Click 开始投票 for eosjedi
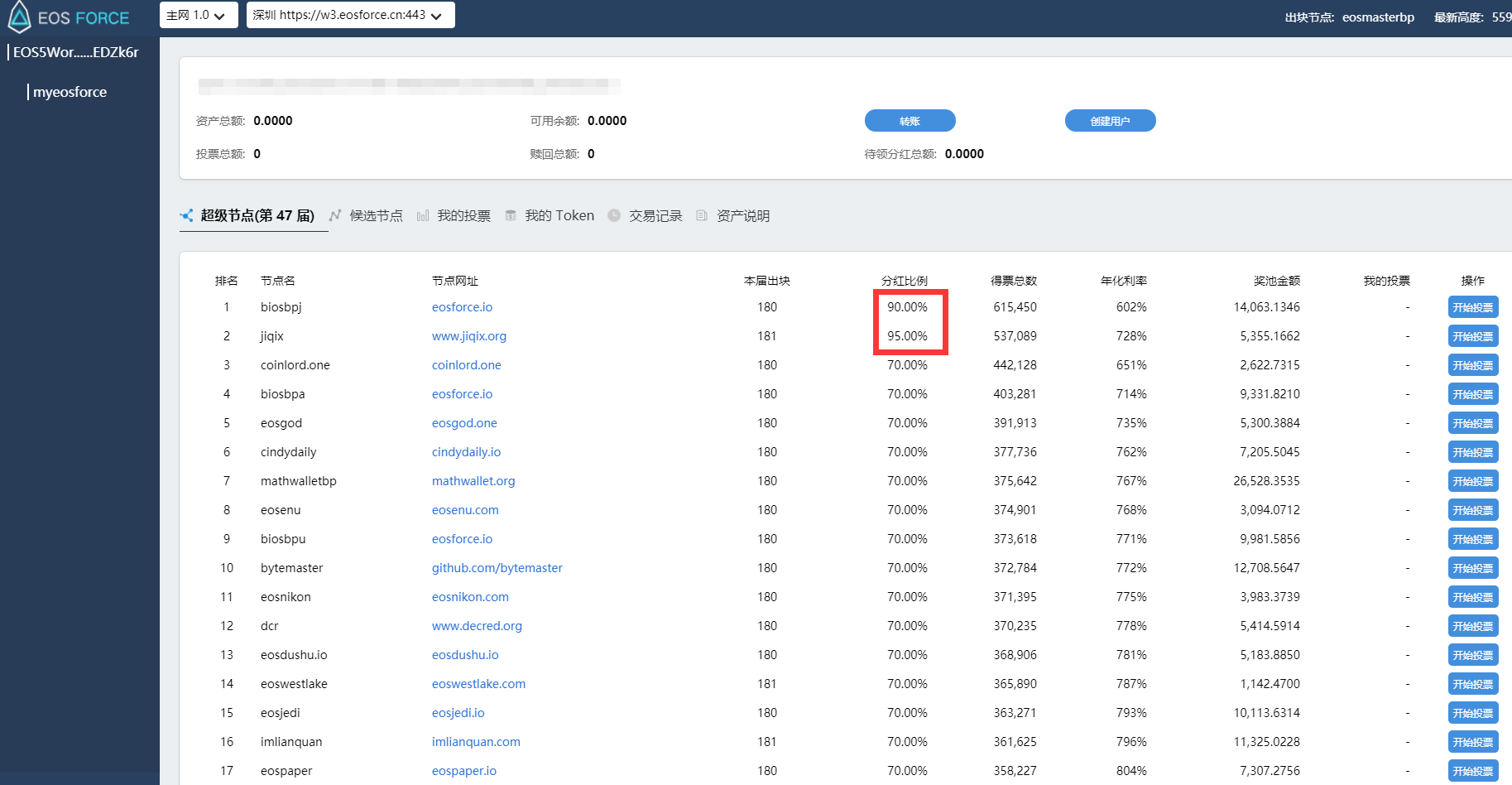 point(1473,713)
